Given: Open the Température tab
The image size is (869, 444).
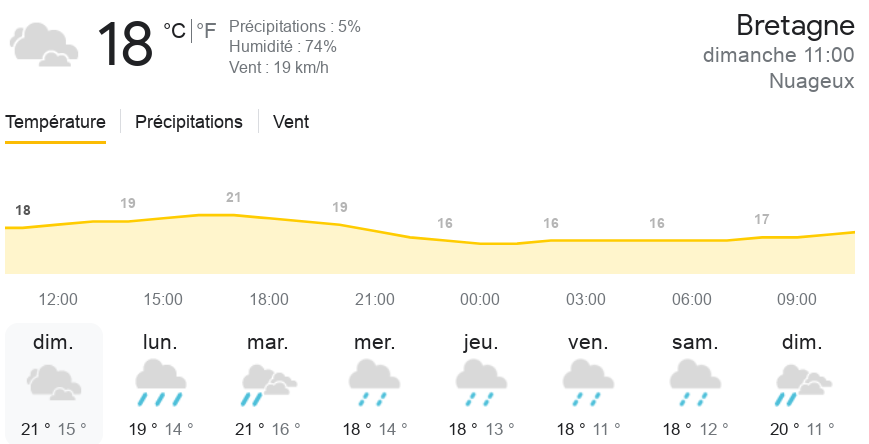Looking at the screenshot, I should pos(56,122).
